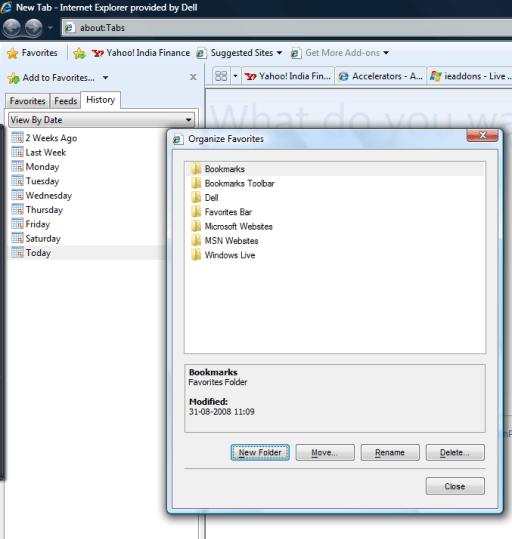Screen dimensions: 512x539
Task: Open the recent pages dropdown arrow
Action: pyautogui.click(x=50, y=28)
